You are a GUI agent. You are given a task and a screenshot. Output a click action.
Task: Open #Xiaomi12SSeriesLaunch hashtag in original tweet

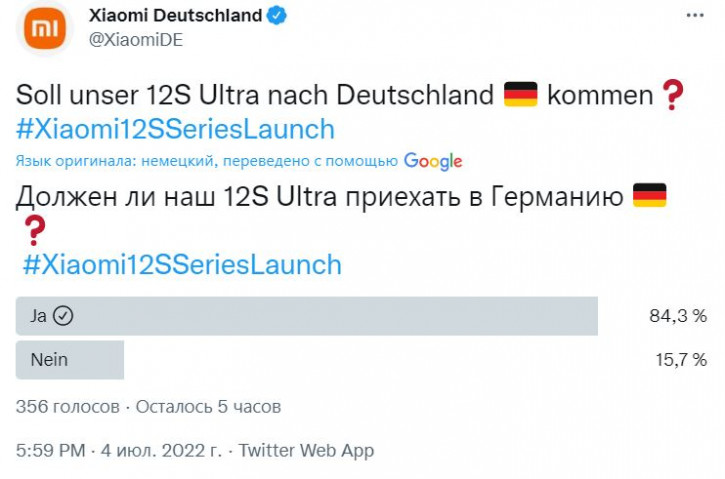pos(175,129)
